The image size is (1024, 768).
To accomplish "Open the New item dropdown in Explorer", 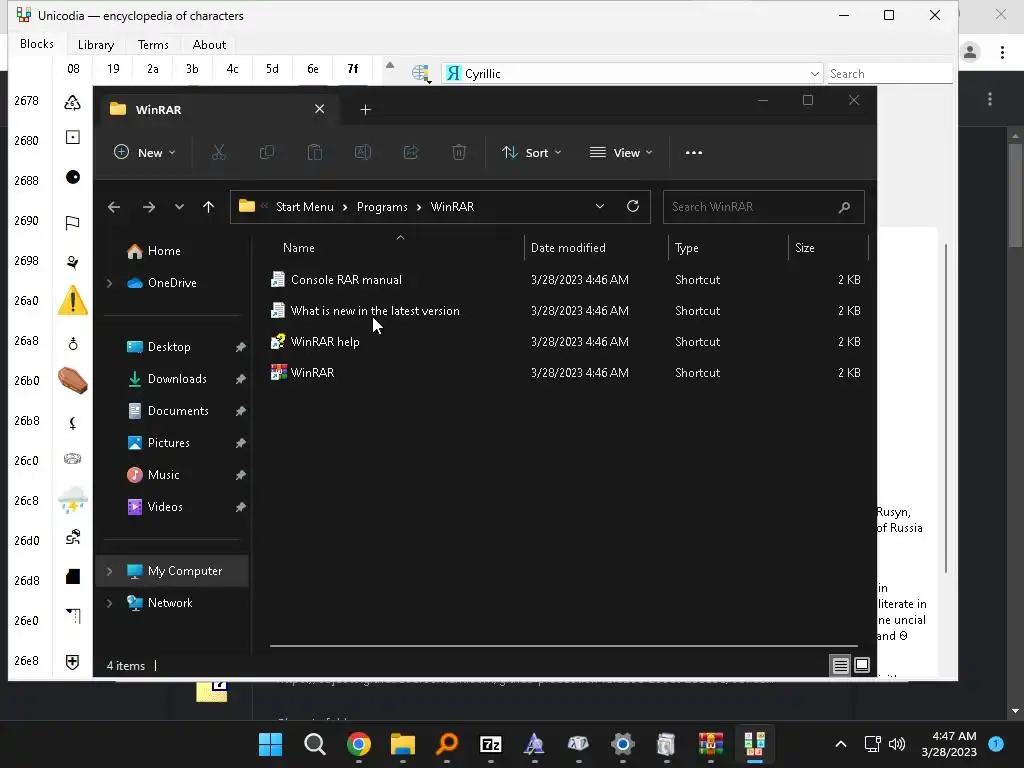I will pos(145,152).
